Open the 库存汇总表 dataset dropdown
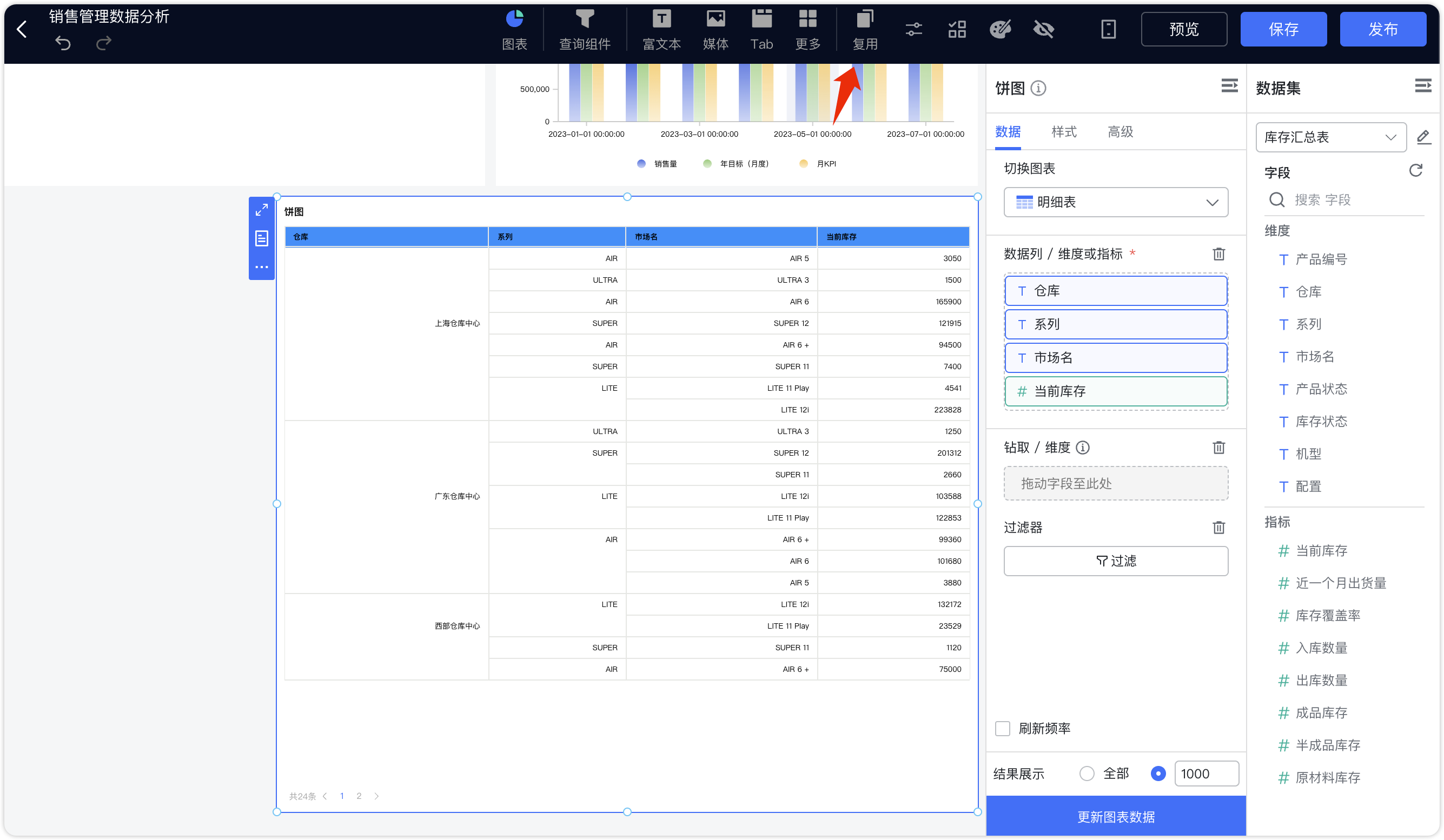Screen dimensions: 1444x840 [x=1330, y=137]
